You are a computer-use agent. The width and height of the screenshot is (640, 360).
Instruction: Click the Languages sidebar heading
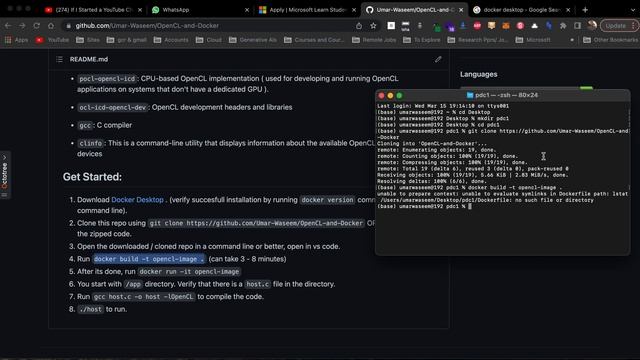(x=478, y=74)
